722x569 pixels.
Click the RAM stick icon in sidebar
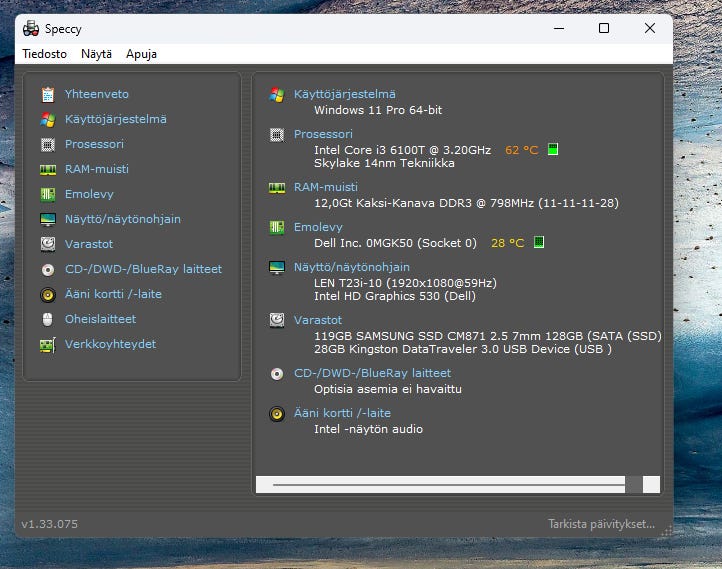click(x=47, y=169)
